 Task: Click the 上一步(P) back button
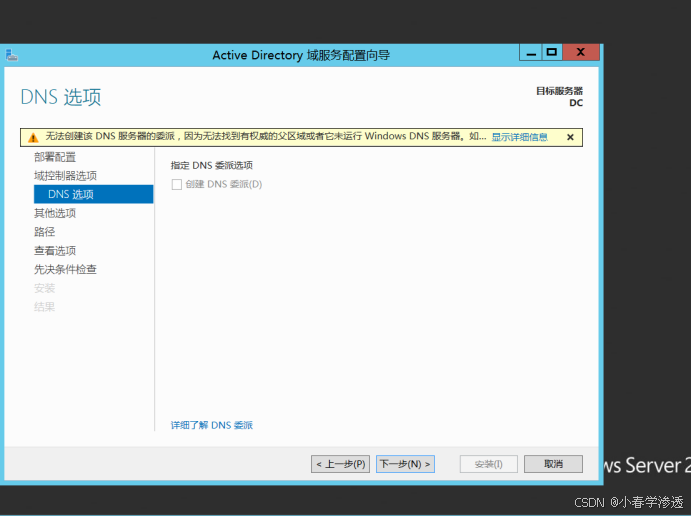340,464
